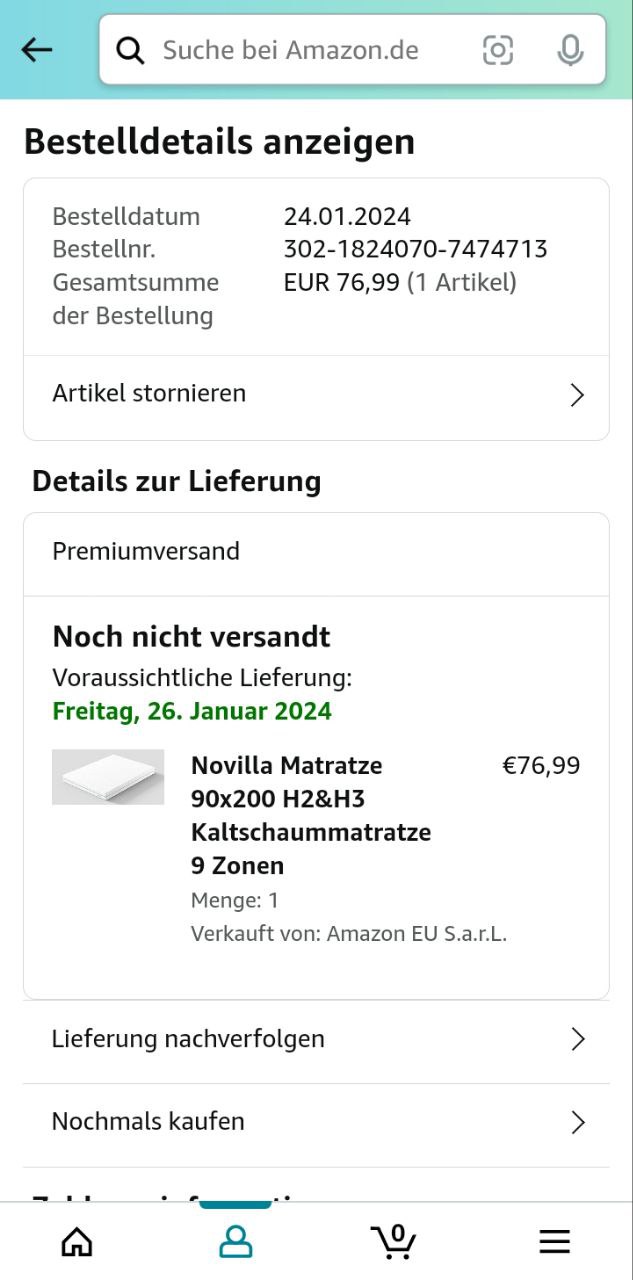This screenshot has width=633, height=1280.
Task: Expand the Artikel stornieren chevron
Action: click(x=577, y=395)
